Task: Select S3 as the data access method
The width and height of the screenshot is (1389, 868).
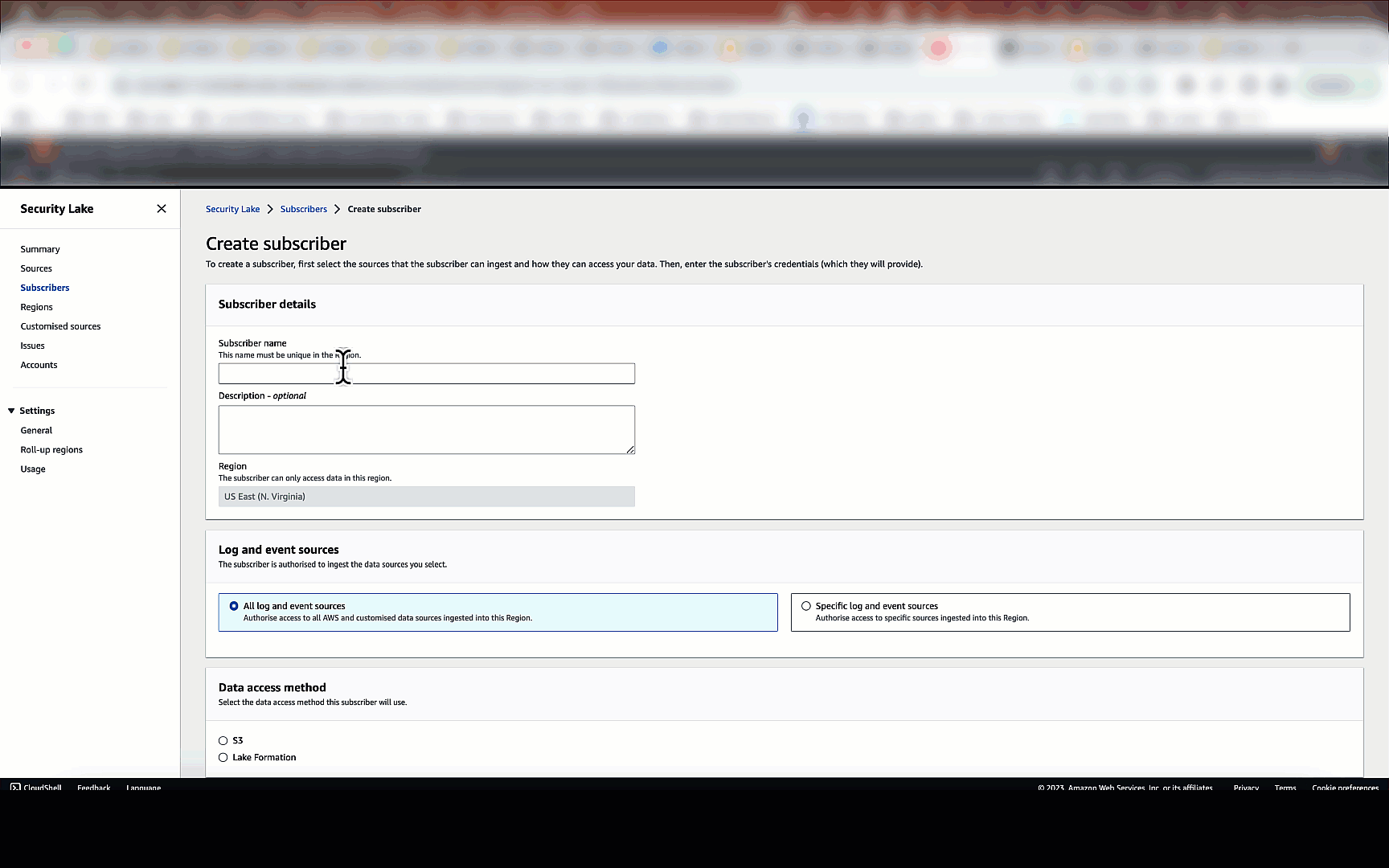Action: 223,741
